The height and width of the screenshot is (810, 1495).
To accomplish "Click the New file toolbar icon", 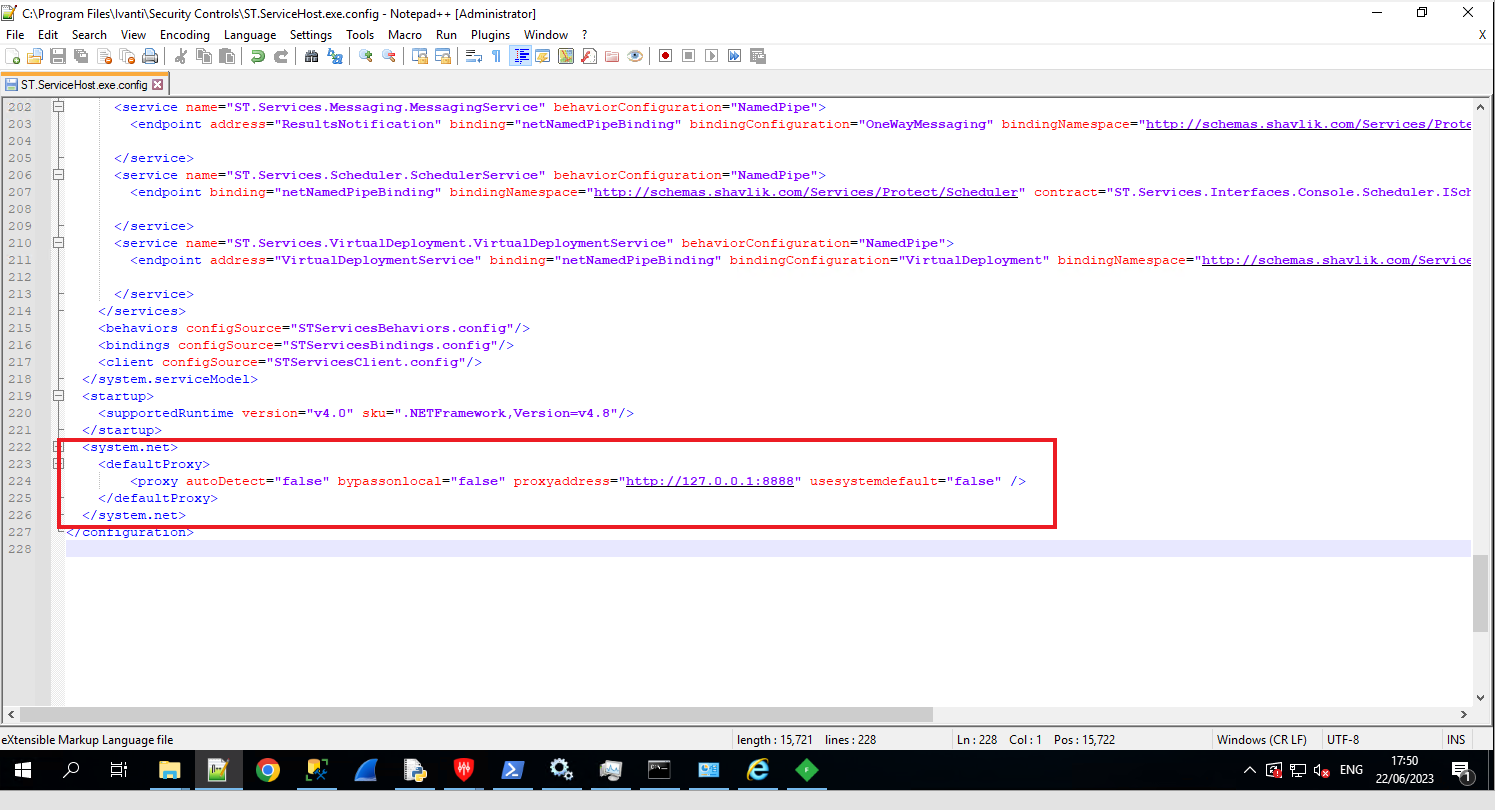I will pyautogui.click(x=13, y=56).
